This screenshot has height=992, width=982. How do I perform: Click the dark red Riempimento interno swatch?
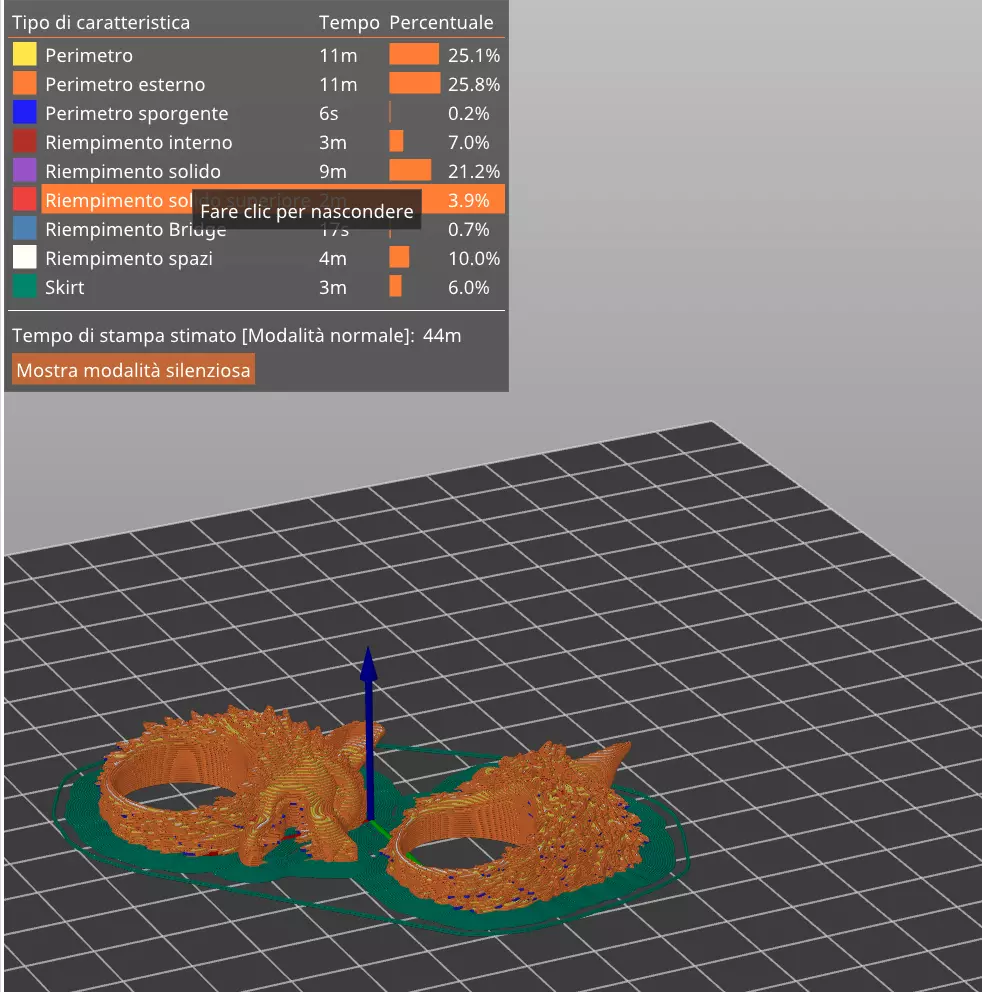pyautogui.click(x=24, y=142)
